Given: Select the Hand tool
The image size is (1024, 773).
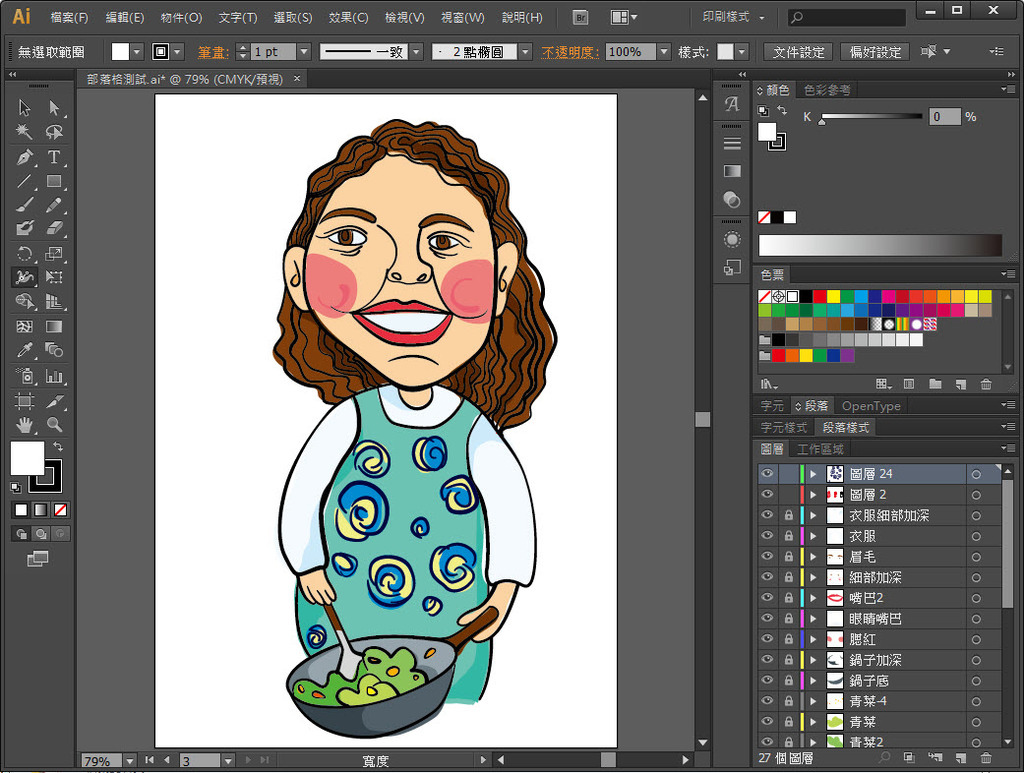Looking at the screenshot, I should [24, 425].
